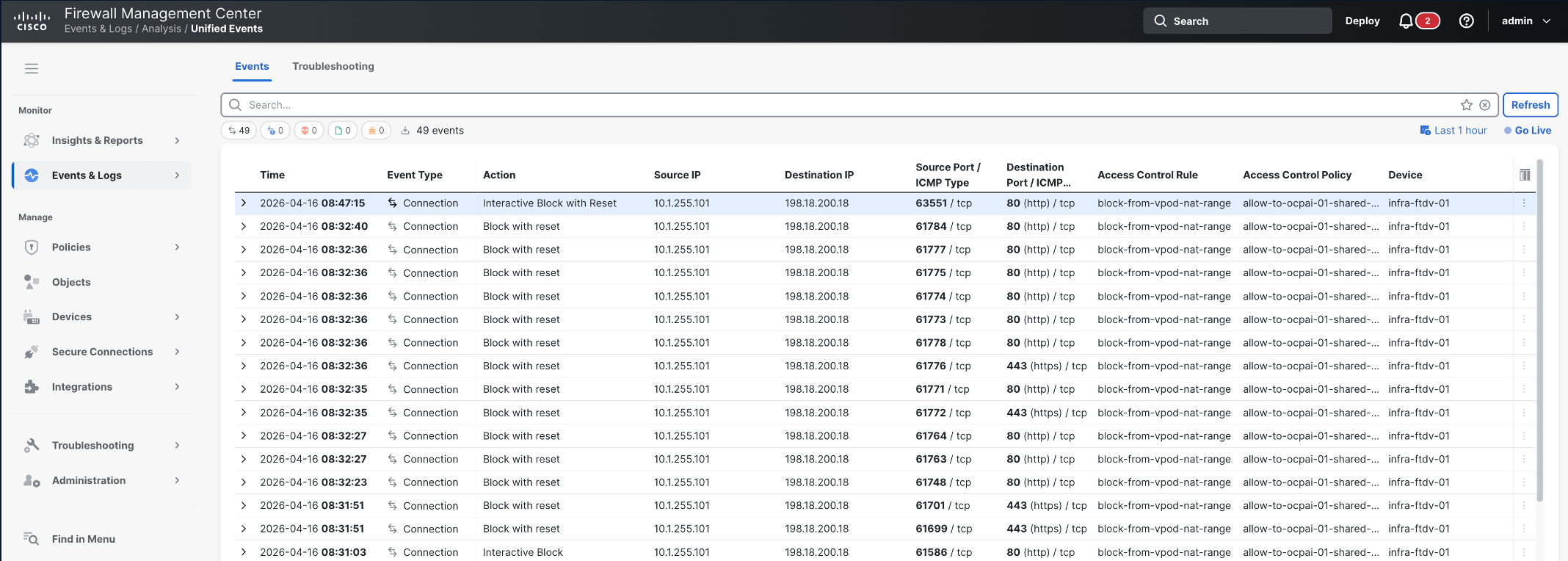The image size is (1568, 561).
Task: Switch to the Events tab
Action: (x=252, y=66)
